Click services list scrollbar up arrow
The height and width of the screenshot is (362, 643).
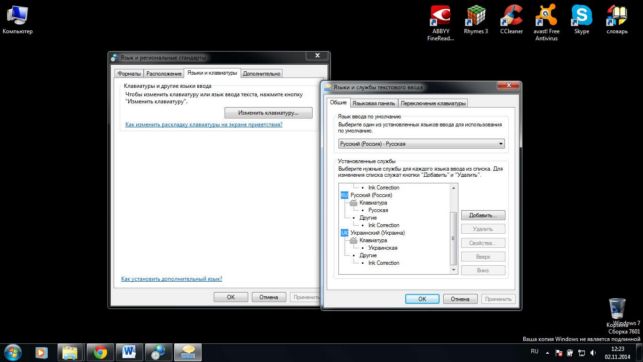coord(454,188)
